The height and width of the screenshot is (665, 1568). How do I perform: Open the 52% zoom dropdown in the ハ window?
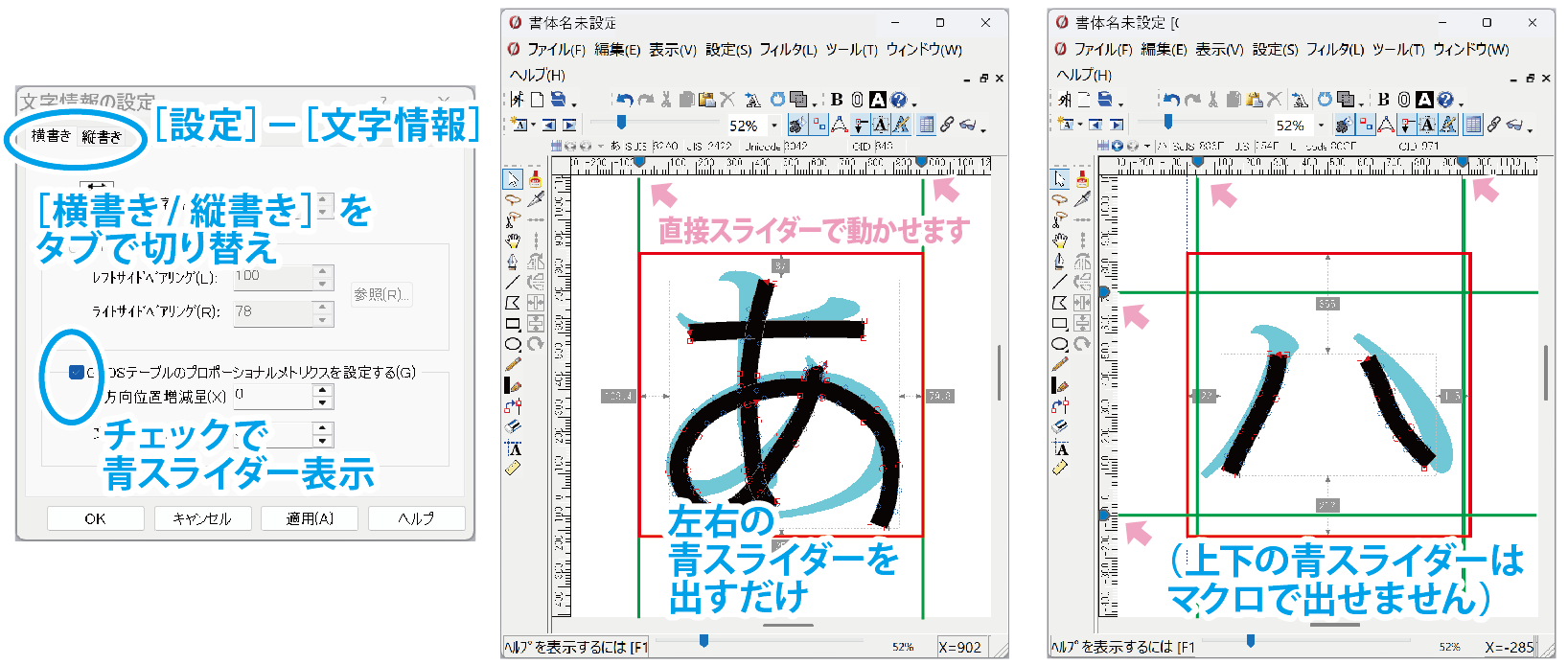pos(1321,126)
